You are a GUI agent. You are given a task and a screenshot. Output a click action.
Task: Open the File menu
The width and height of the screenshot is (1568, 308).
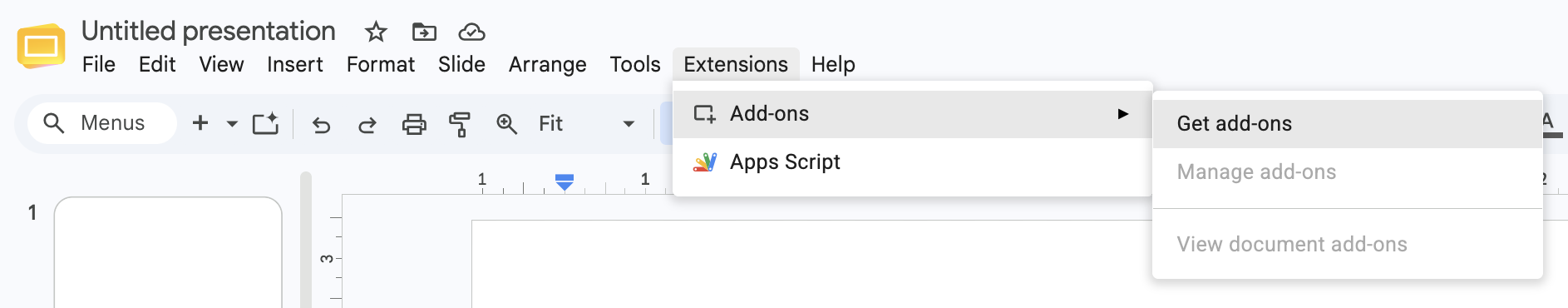(99, 64)
